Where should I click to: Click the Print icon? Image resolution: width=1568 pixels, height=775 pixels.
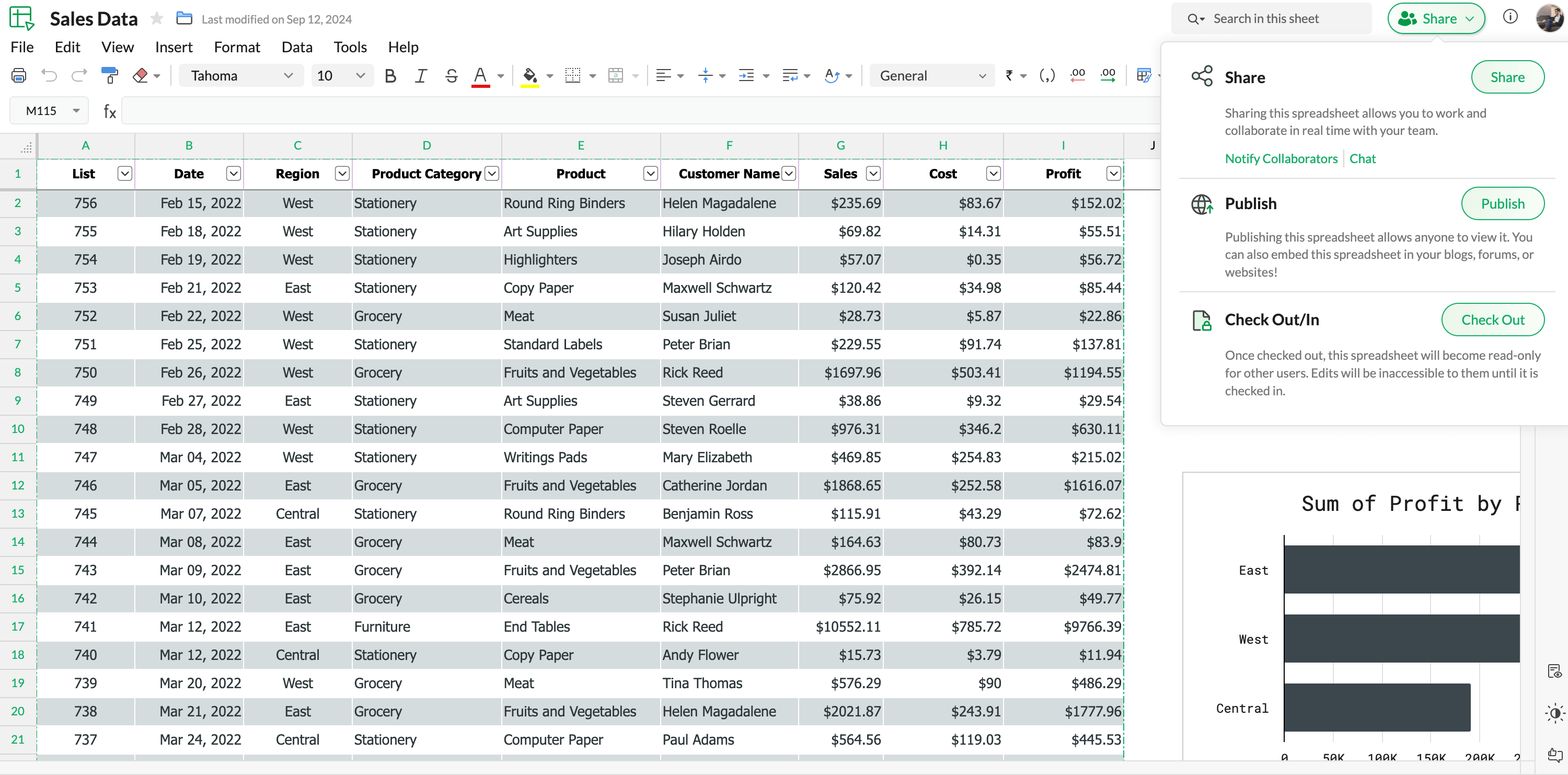18,75
